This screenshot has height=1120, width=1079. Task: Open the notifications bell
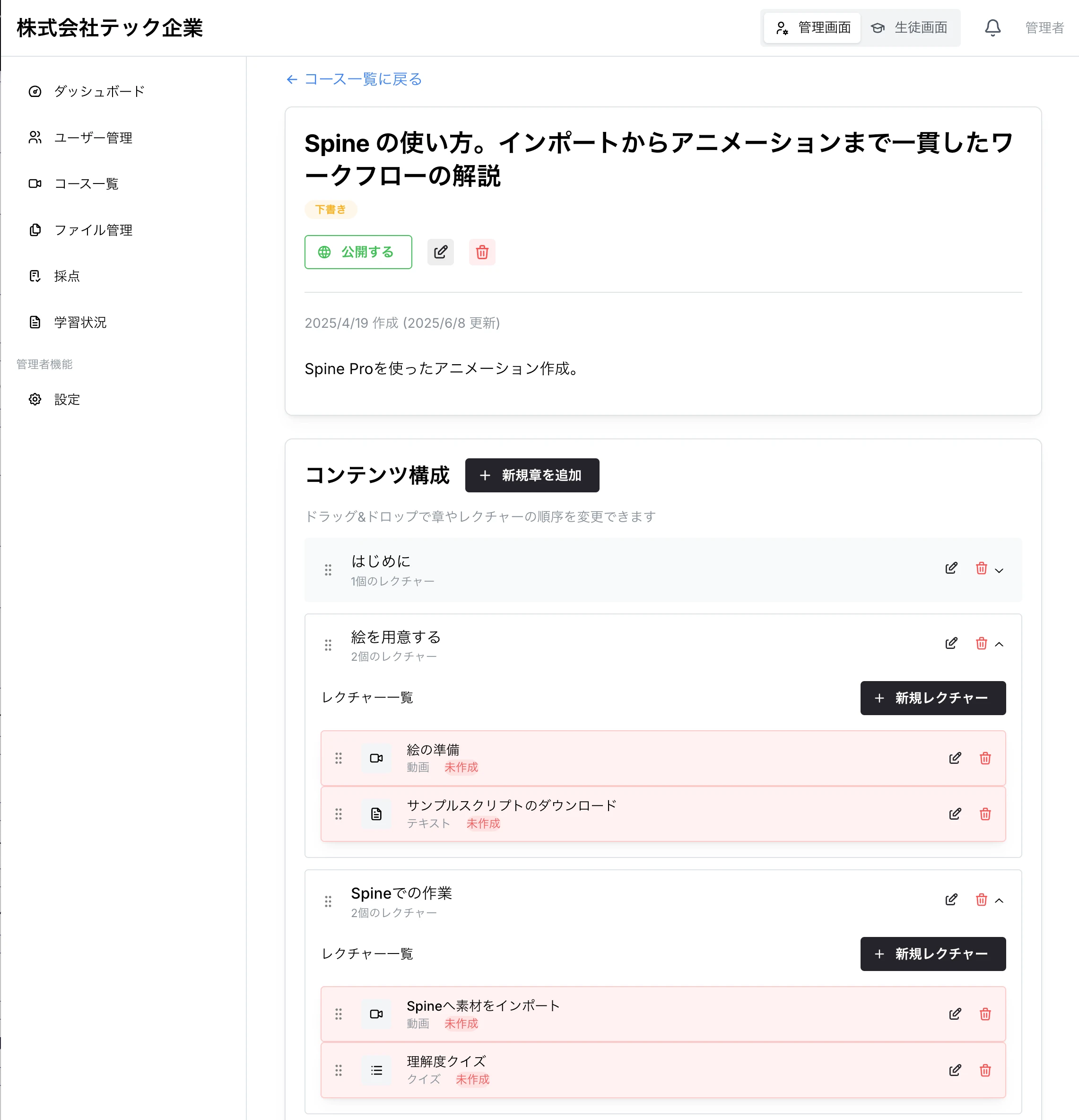pyautogui.click(x=992, y=27)
